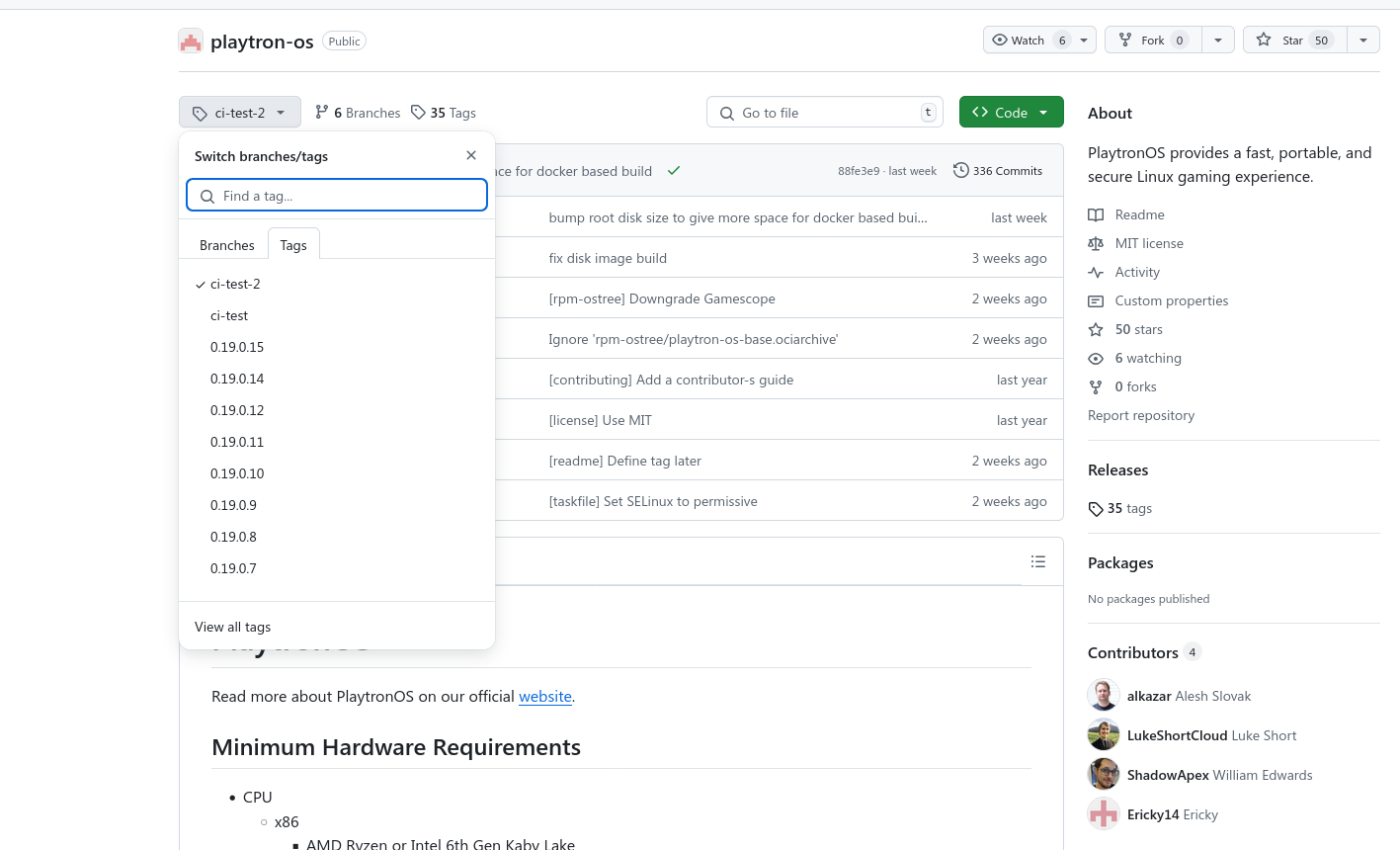1400x850 pixels.
Task: Click the eye icon beside 6 watching
Action: pyautogui.click(x=1096, y=358)
